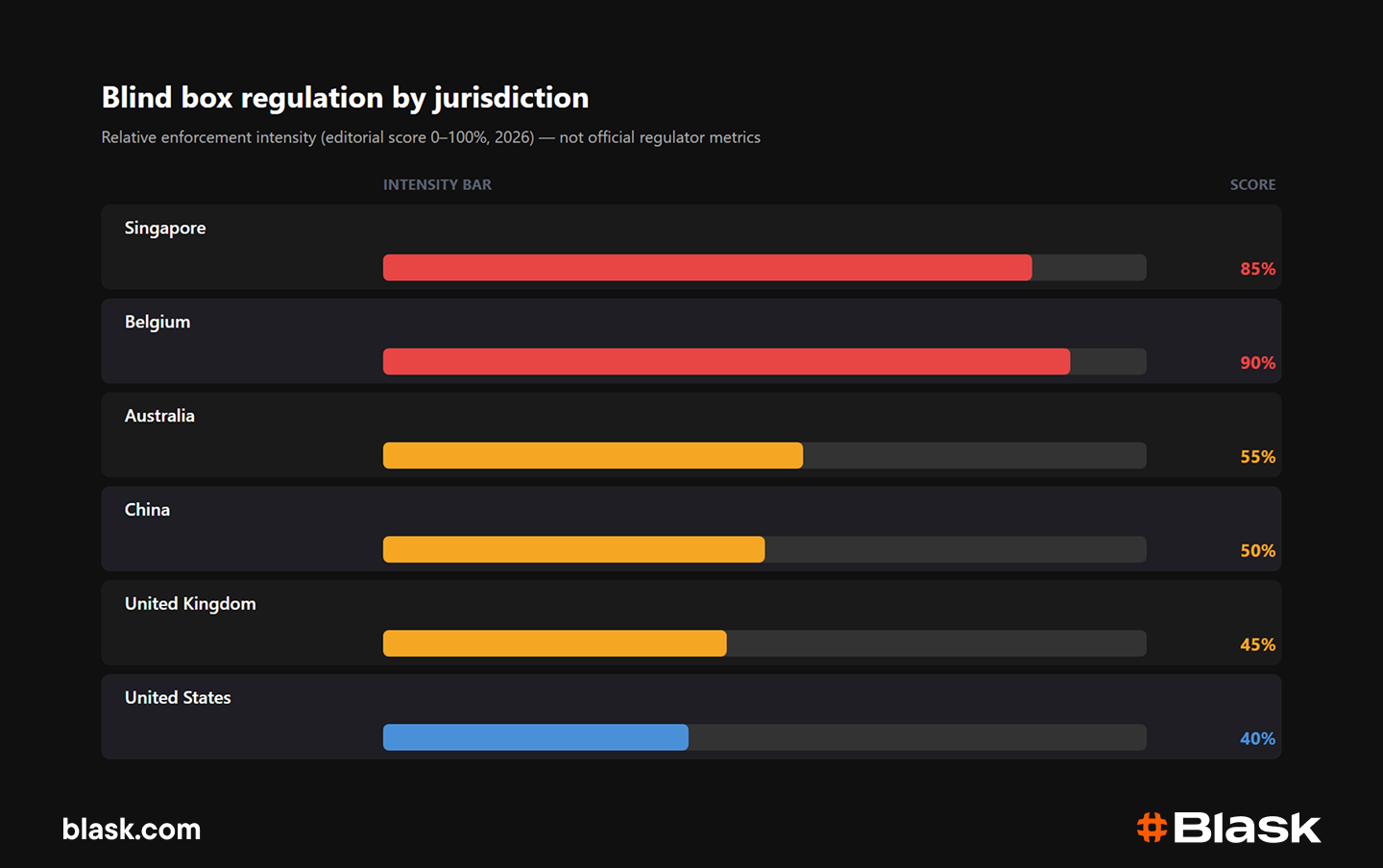This screenshot has height=868, width=1383.
Task: Click the INTENSITY BAR column header
Action: coord(437,184)
